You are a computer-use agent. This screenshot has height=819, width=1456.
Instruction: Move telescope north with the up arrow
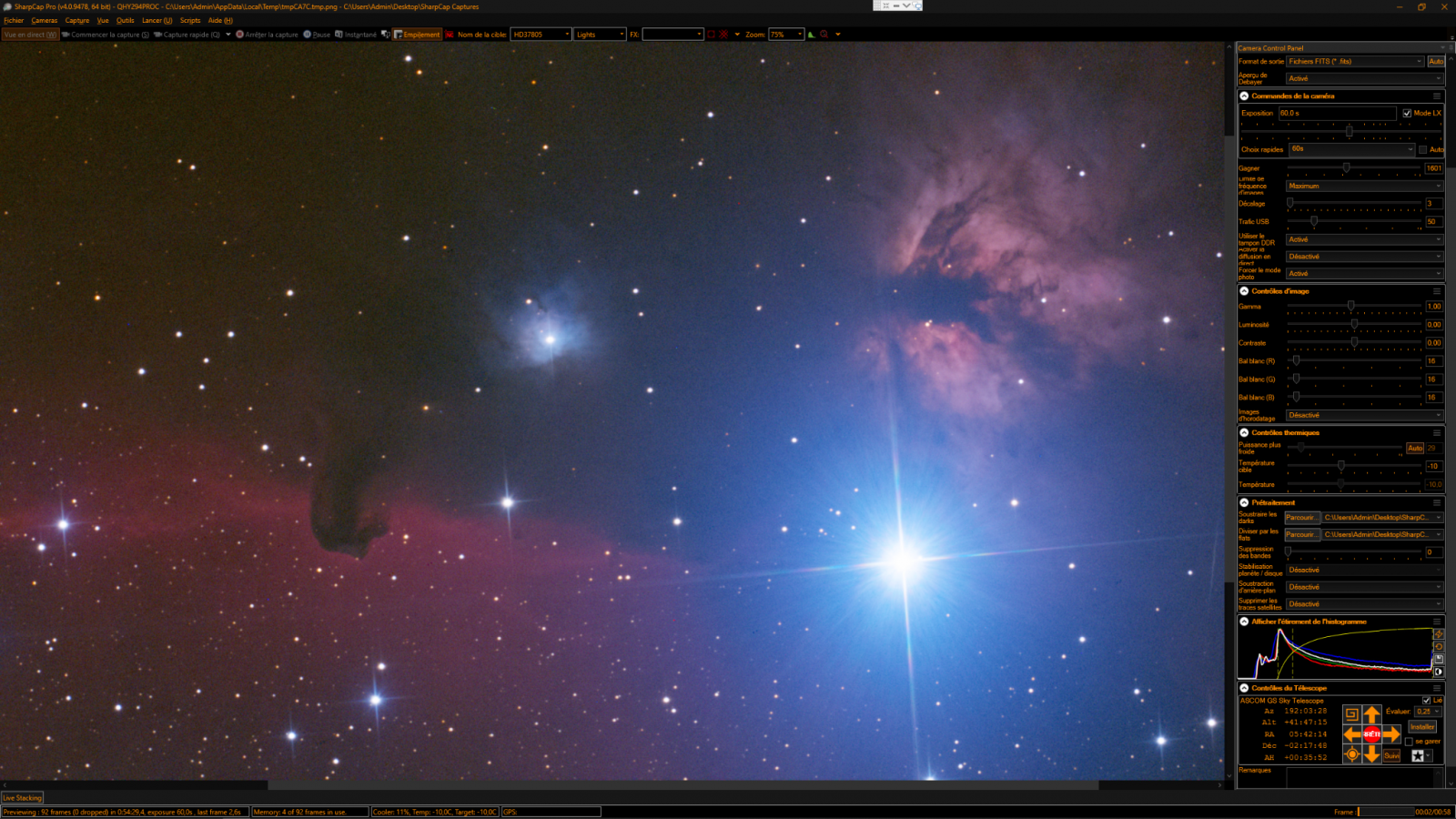[x=1371, y=714]
